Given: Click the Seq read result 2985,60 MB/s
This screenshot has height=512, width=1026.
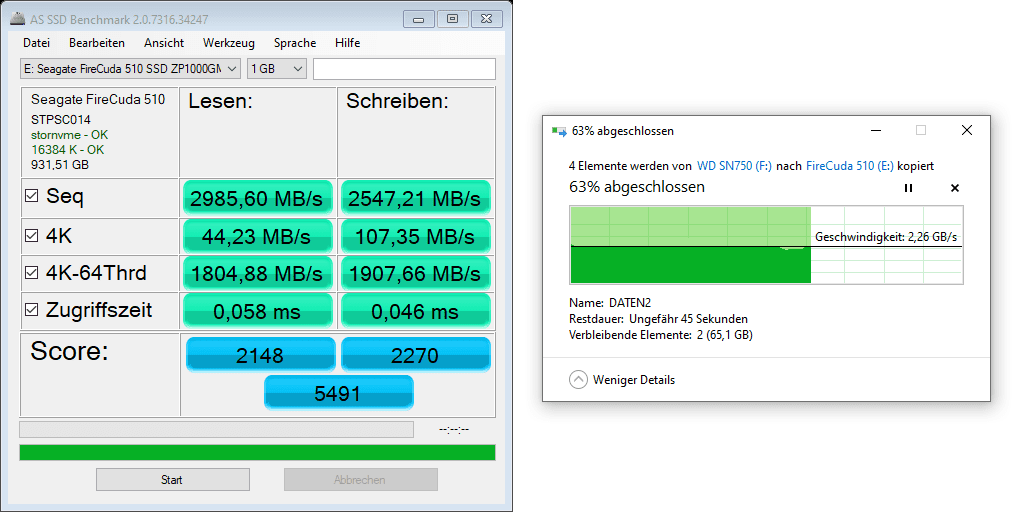Looking at the screenshot, I should [258, 198].
